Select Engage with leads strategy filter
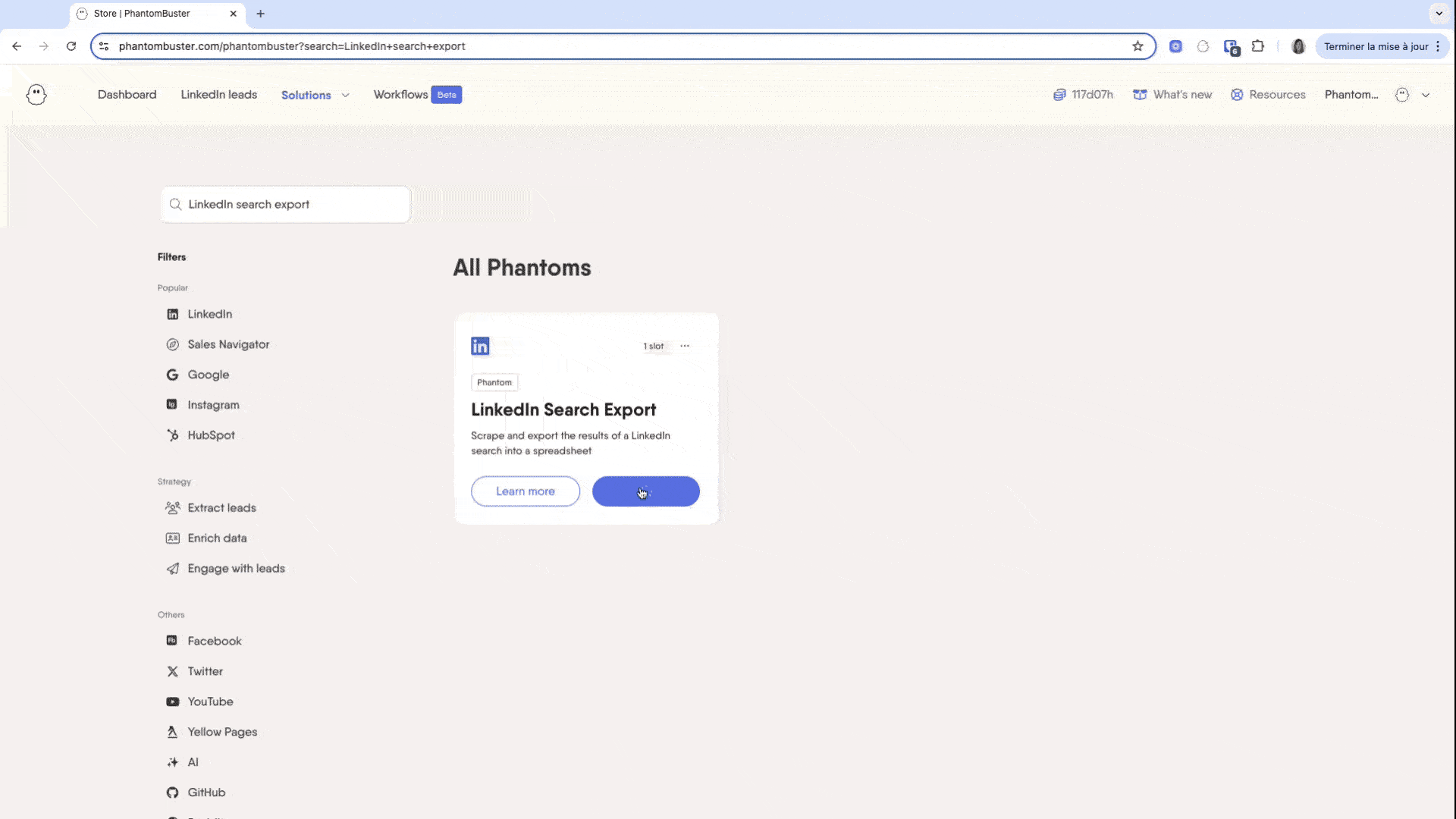 (225, 569)
